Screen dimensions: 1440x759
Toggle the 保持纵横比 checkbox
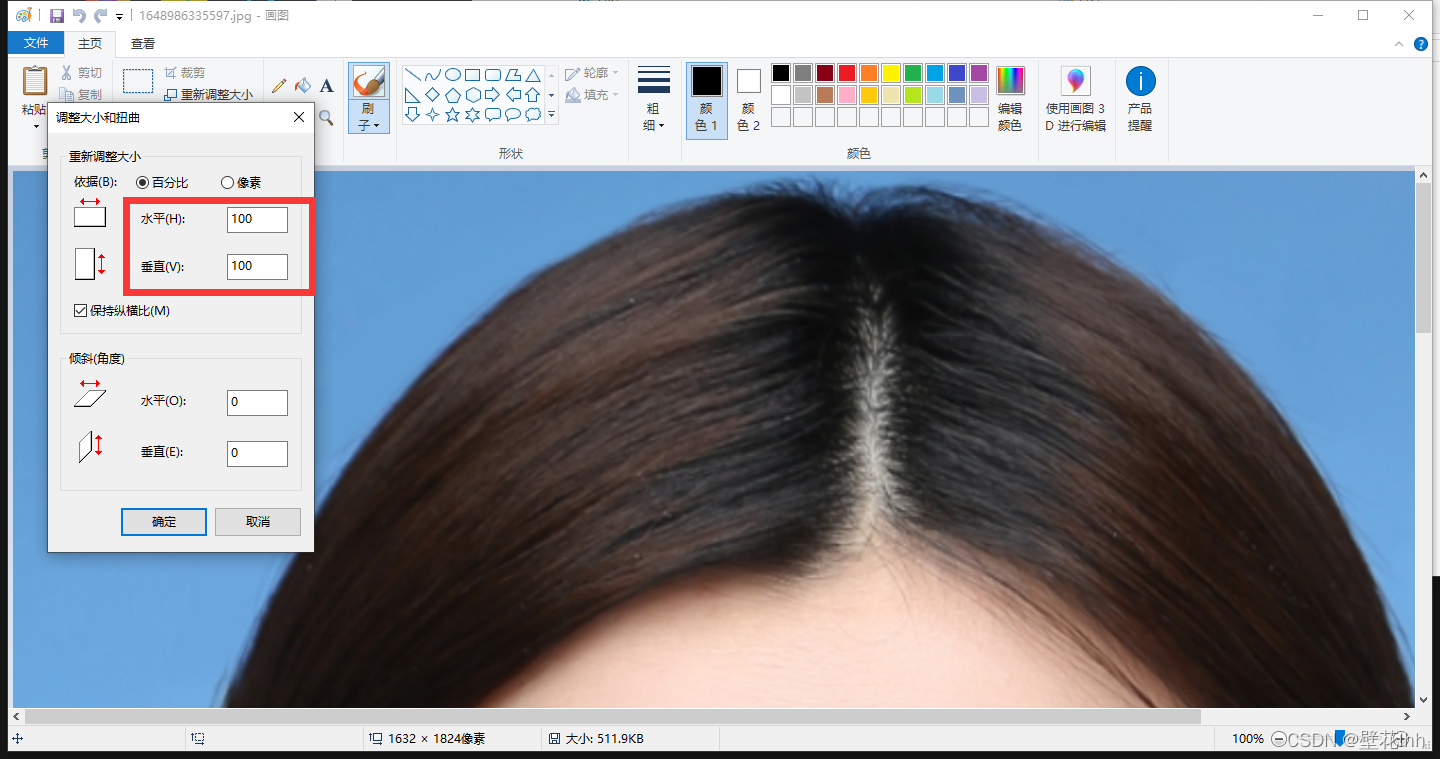pos(81,311)
